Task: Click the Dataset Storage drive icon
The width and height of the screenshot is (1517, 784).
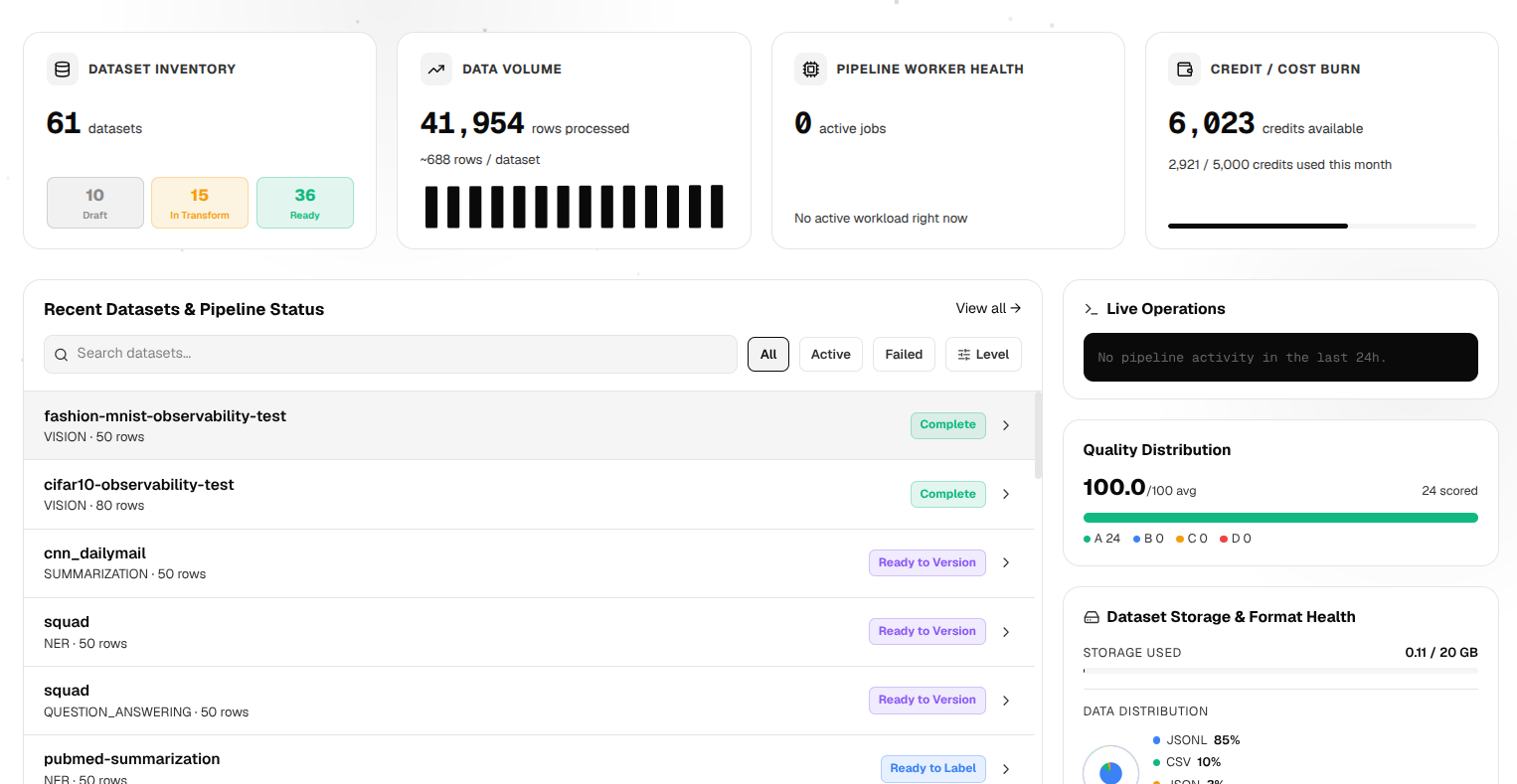Action: [x=1092, y=617]
